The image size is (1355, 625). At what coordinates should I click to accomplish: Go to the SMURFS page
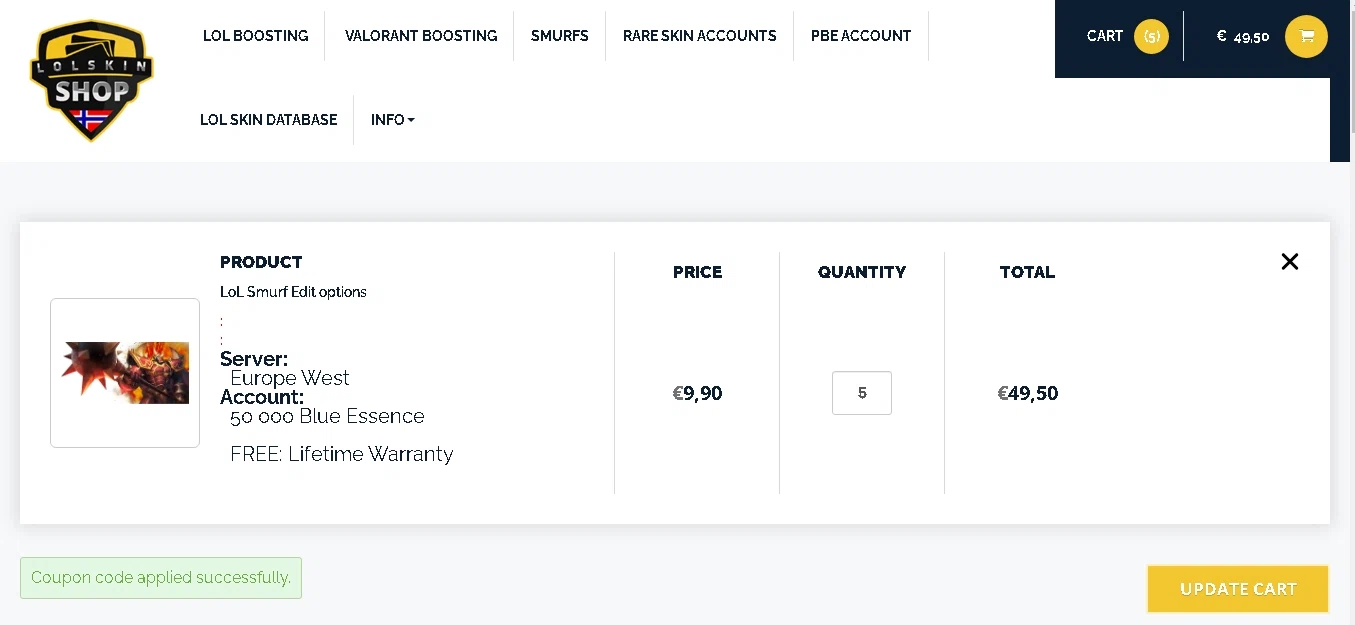click(560, 36)
